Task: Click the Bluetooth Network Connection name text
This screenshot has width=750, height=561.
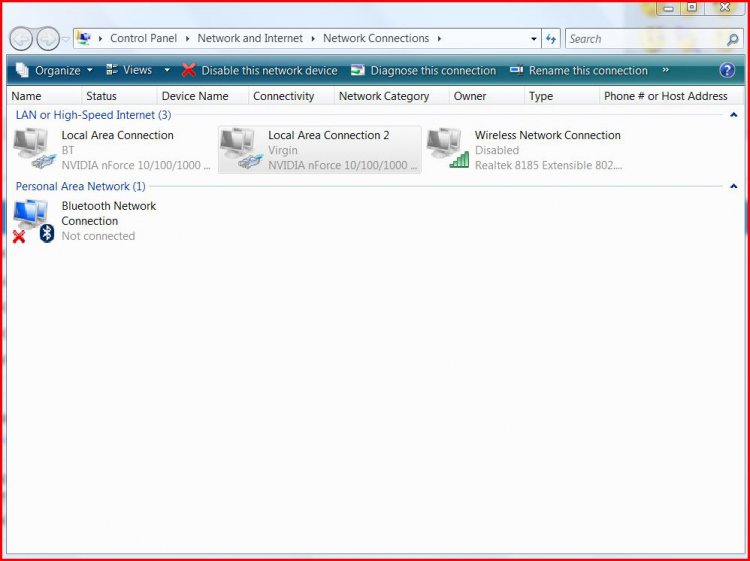Action: [x=109, y=213]
